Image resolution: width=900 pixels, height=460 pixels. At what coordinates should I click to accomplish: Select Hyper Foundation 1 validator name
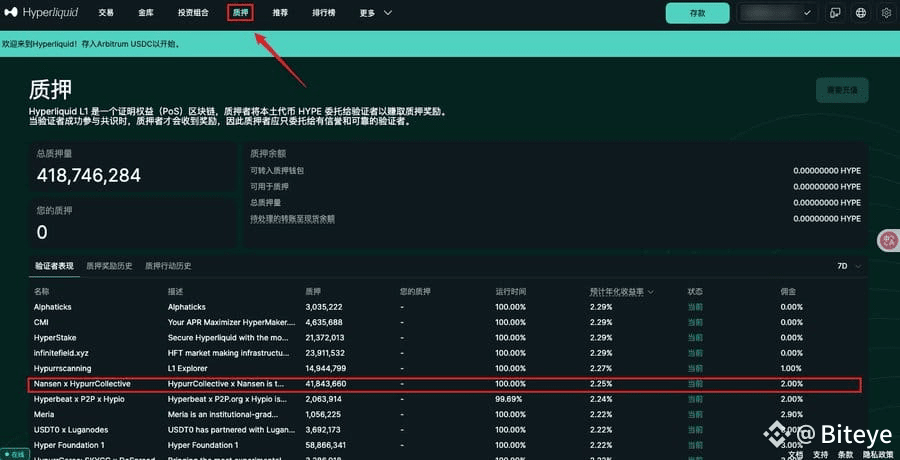click(x=69, y=445)
